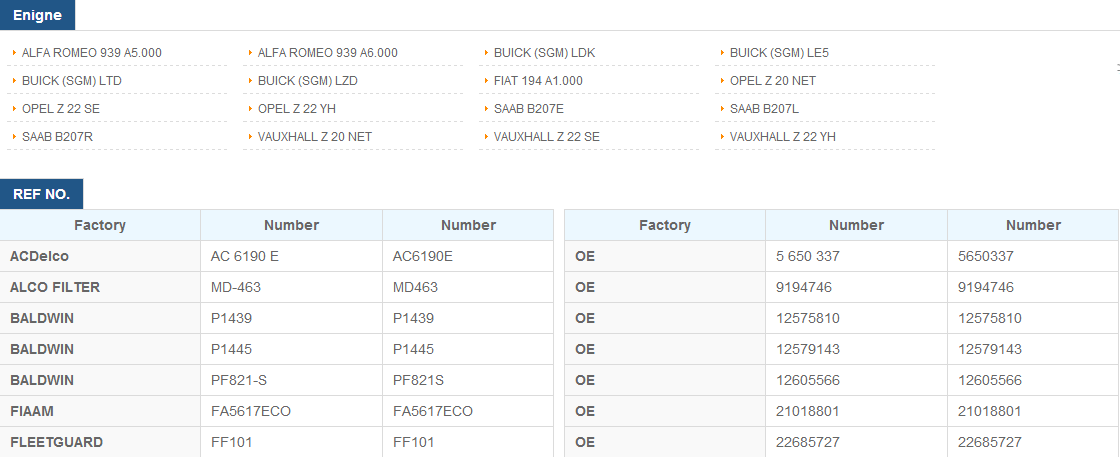This screenshot has height=457, width=1120.
Task: Select BUICK (SGM) LDK engine
Action: click(x=544, y=53)
